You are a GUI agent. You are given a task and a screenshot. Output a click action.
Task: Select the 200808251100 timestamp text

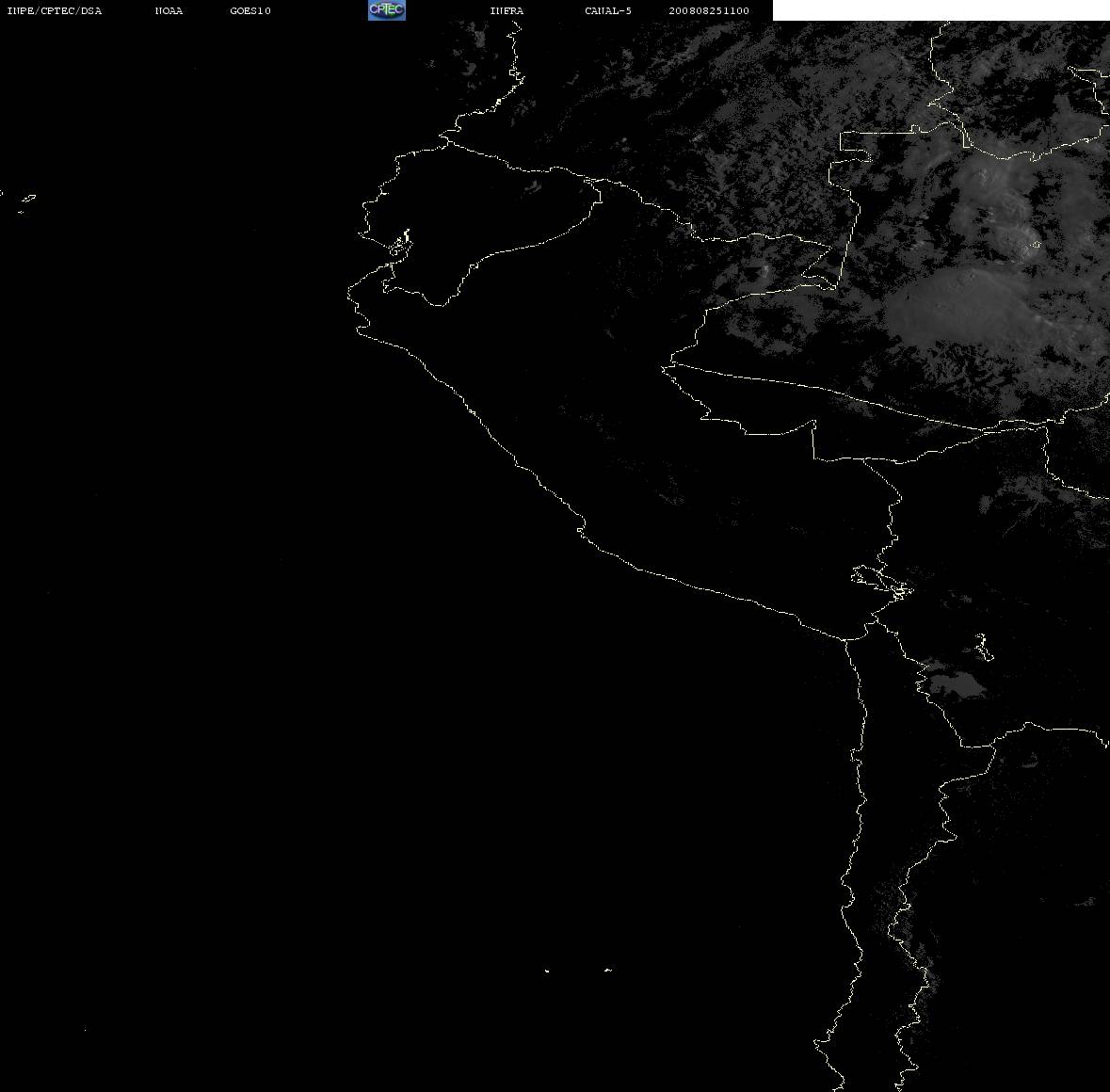point(709,10)
